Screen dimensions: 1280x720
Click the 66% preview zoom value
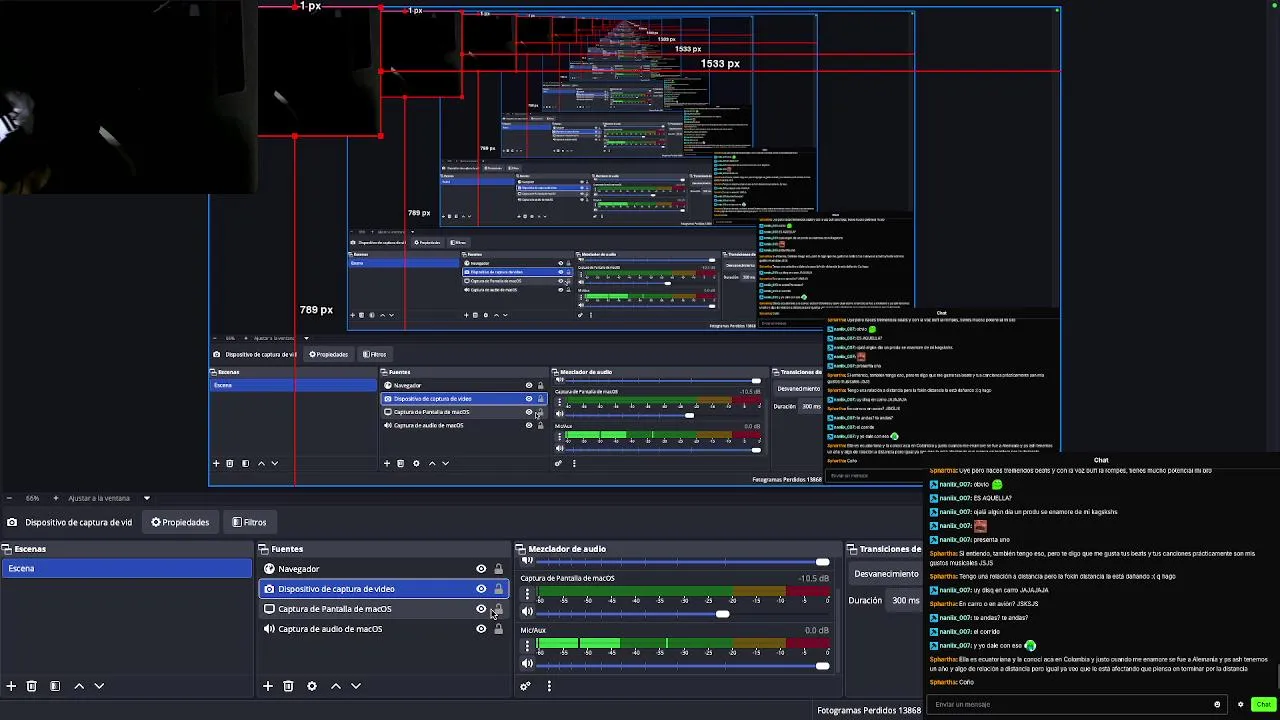coord(33,498)
